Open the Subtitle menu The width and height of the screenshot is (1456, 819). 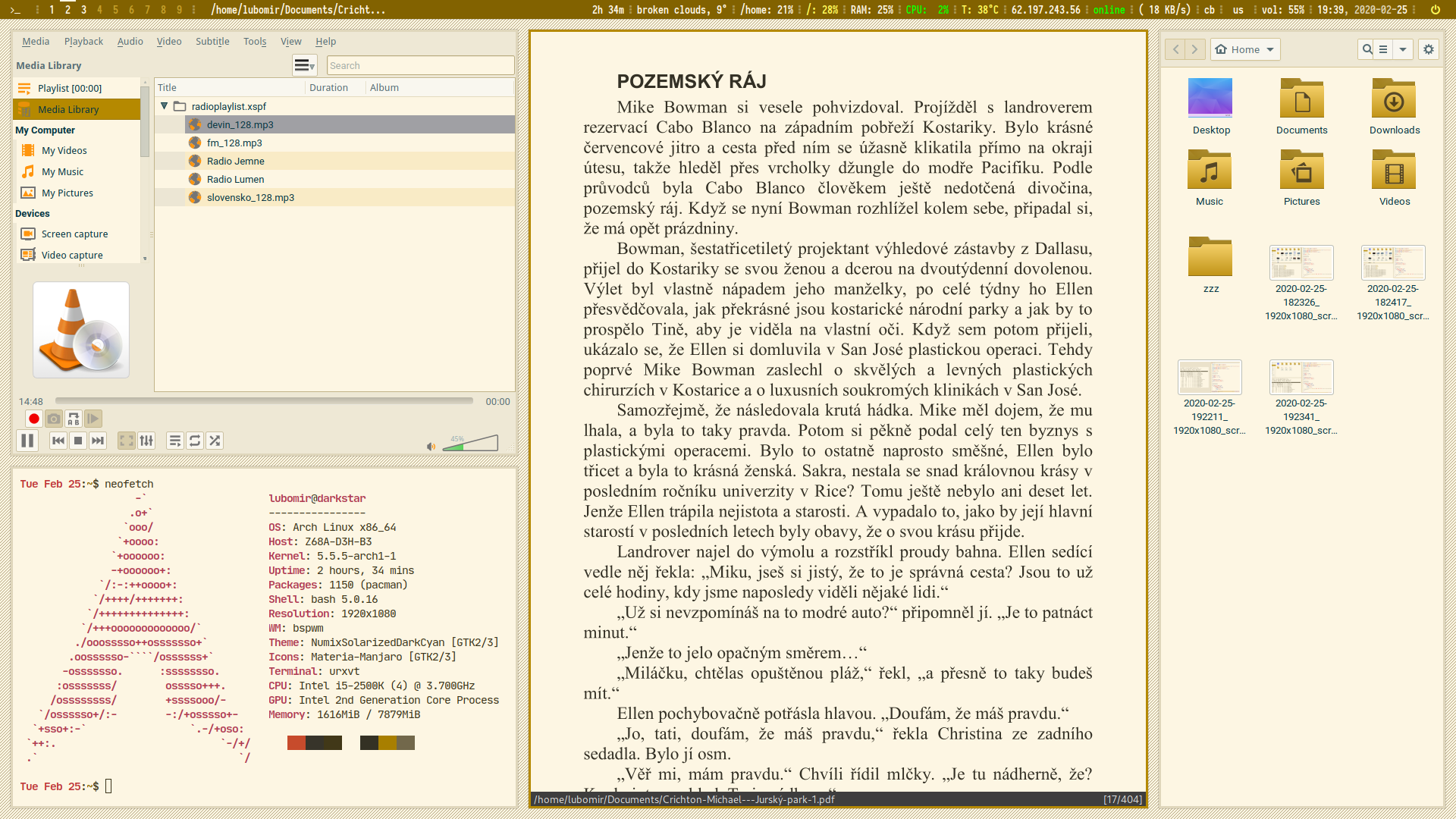pyautogui.click(x=212, y=42)
